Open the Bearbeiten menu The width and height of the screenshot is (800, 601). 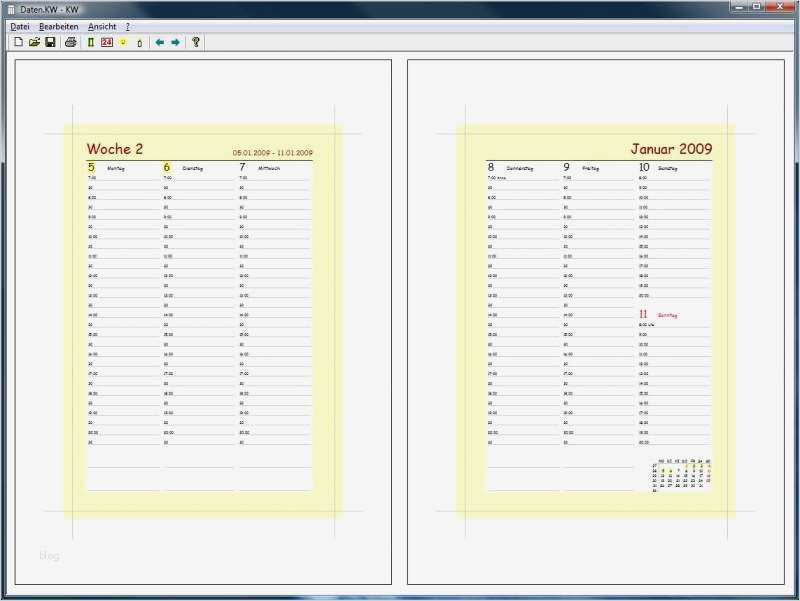[x=59, y=27]
